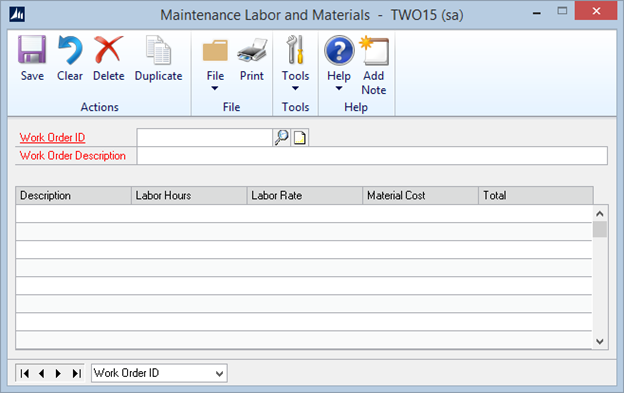Click the Description column header

[x=74, y=196]
